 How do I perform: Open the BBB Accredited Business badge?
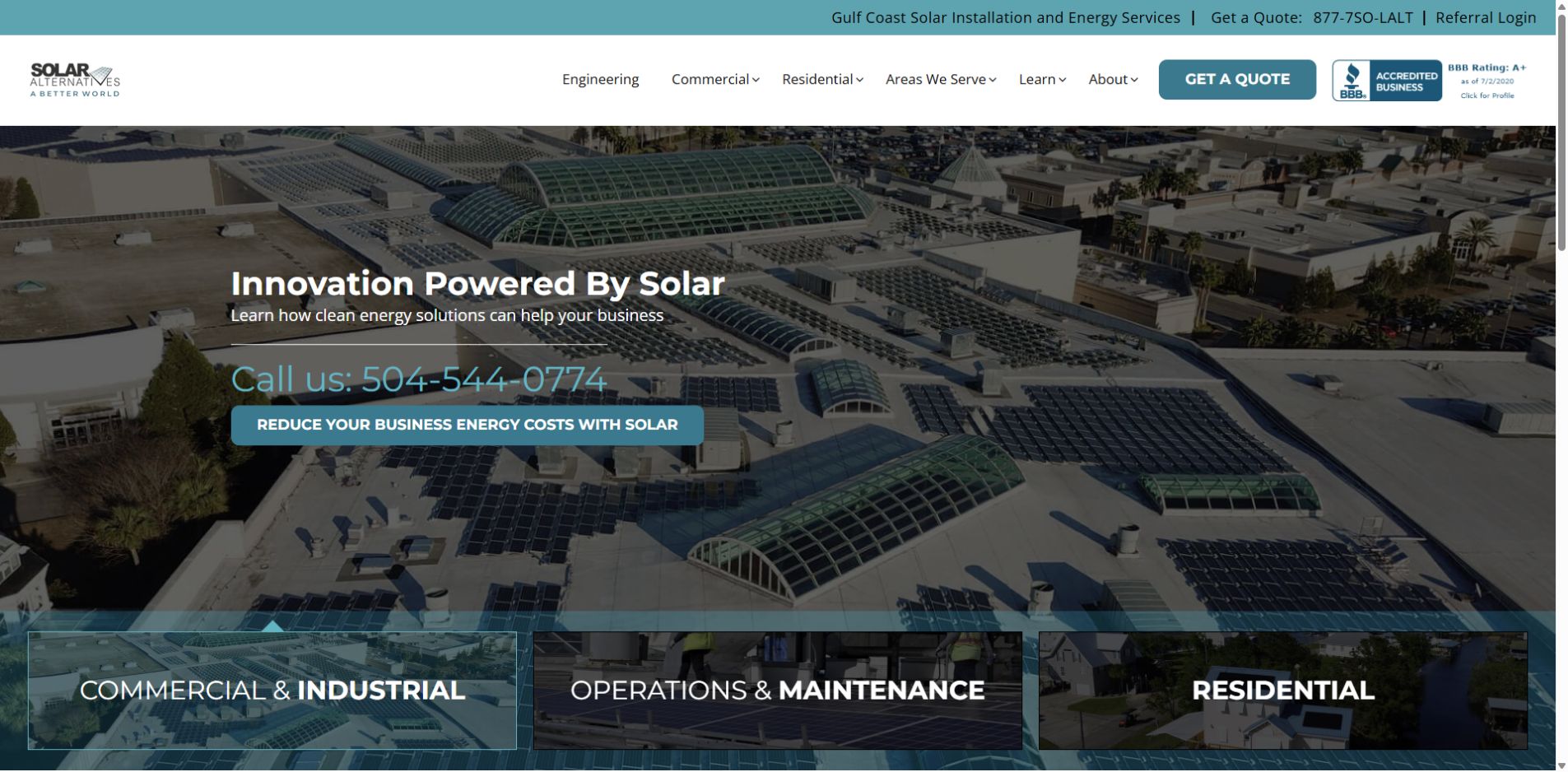click(x=1387, y=81)
